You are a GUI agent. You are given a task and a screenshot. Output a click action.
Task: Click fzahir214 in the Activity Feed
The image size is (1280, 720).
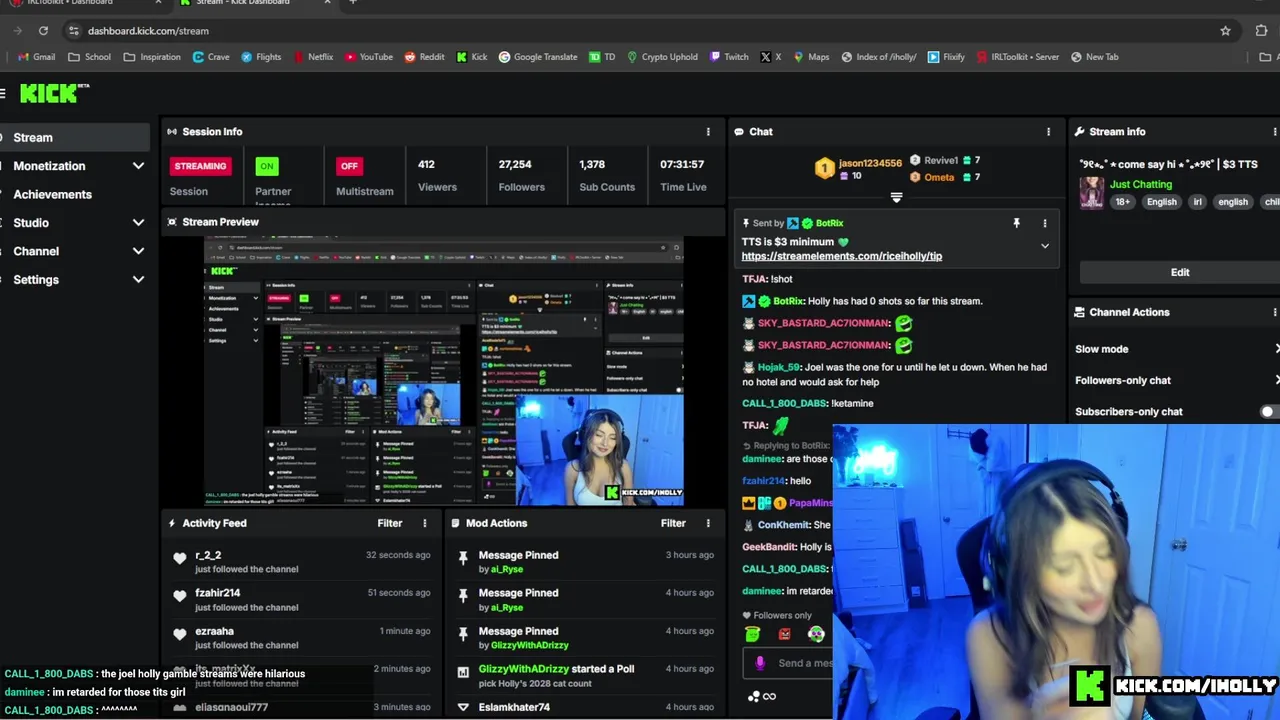click(x=217, y=593)
